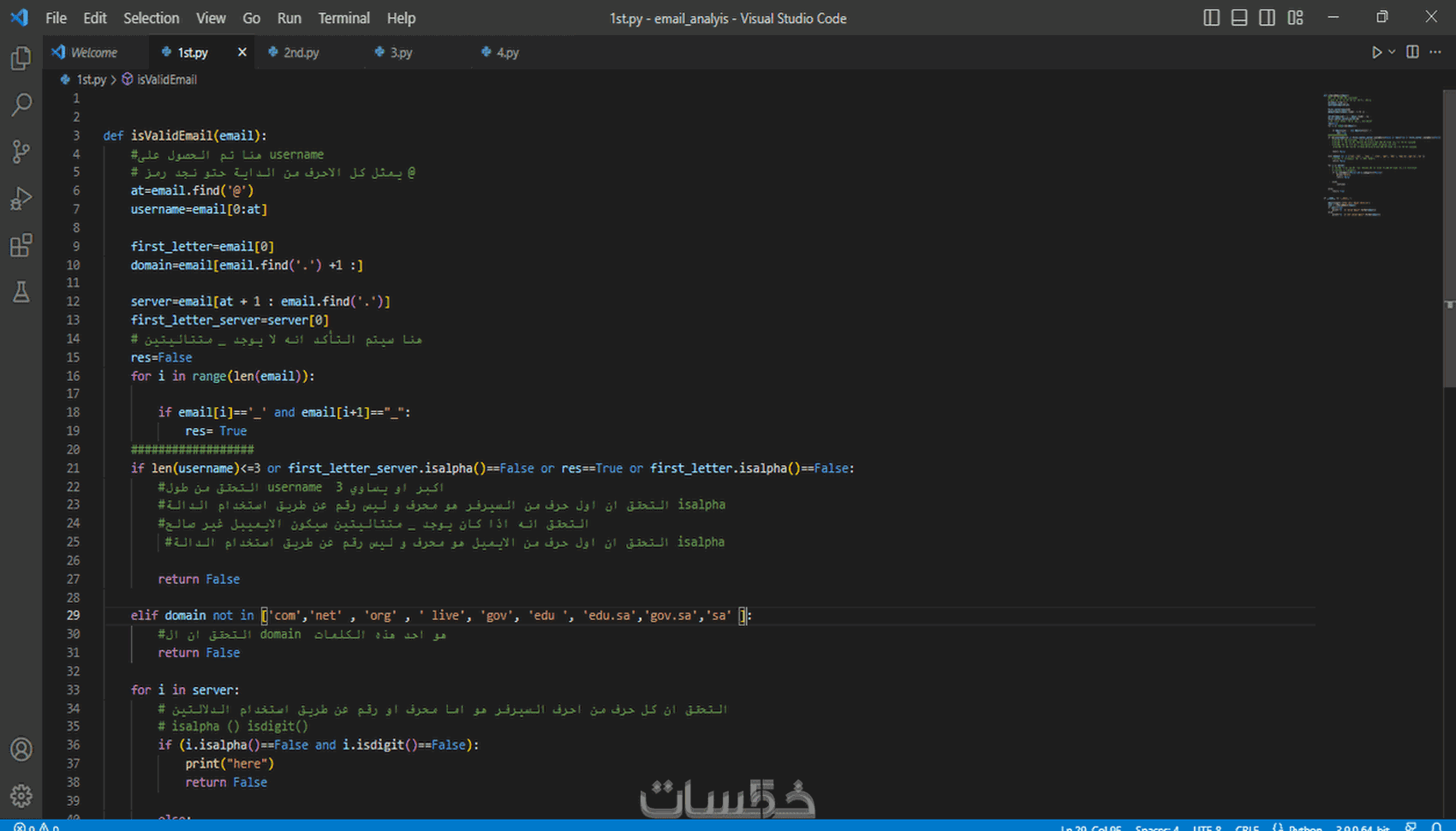Open the Source Control view
This screenshot has width=1456, height=831.
[x=21, y=152]
